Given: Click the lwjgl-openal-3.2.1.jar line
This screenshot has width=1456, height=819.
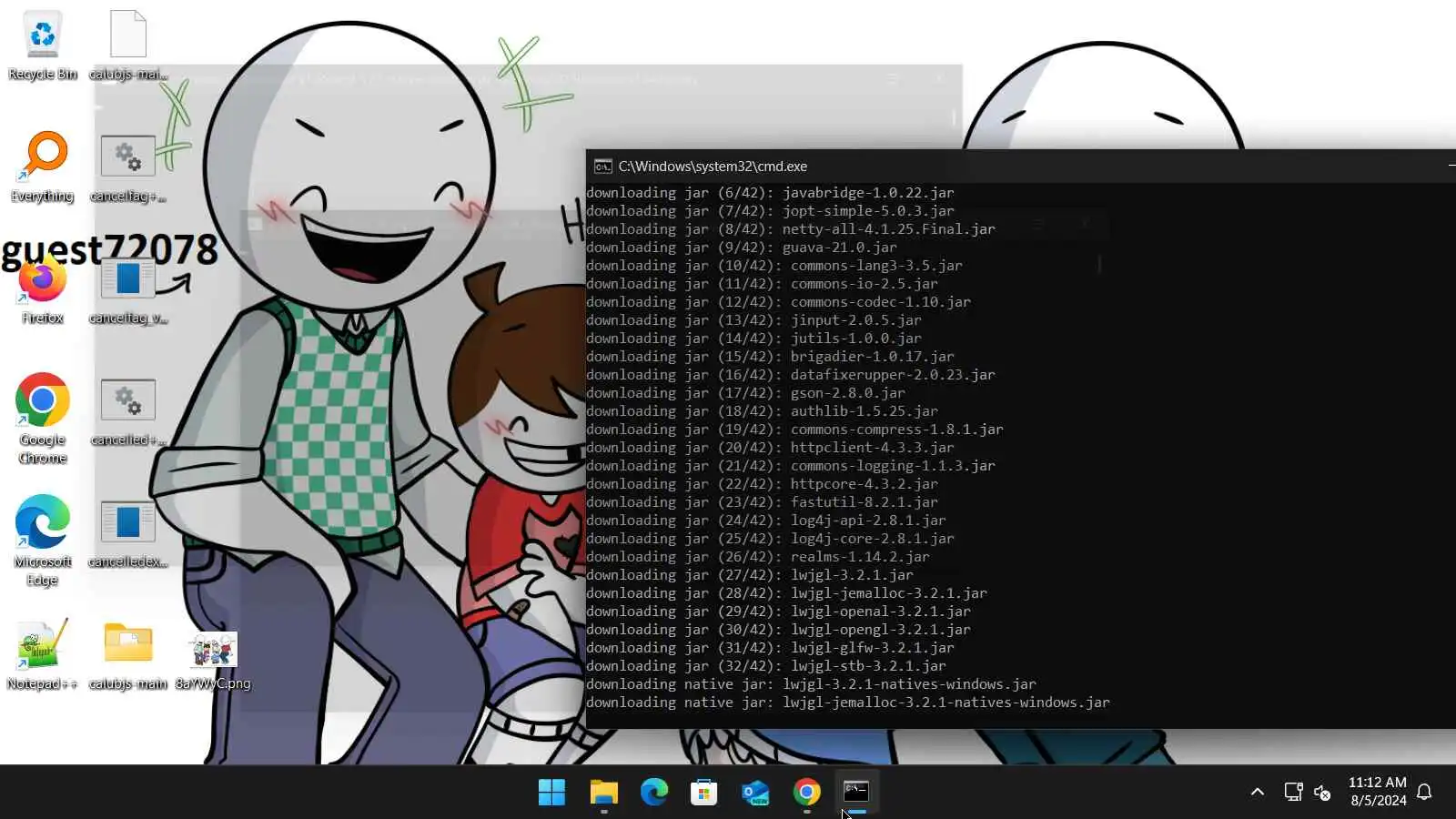Looking at the screenshot, I should 778,612.
